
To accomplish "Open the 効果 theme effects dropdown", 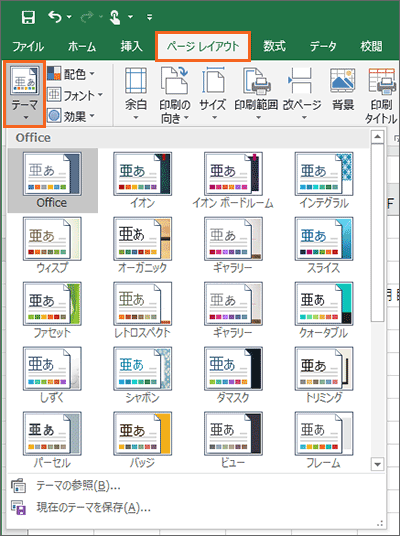I will point(71,116).
